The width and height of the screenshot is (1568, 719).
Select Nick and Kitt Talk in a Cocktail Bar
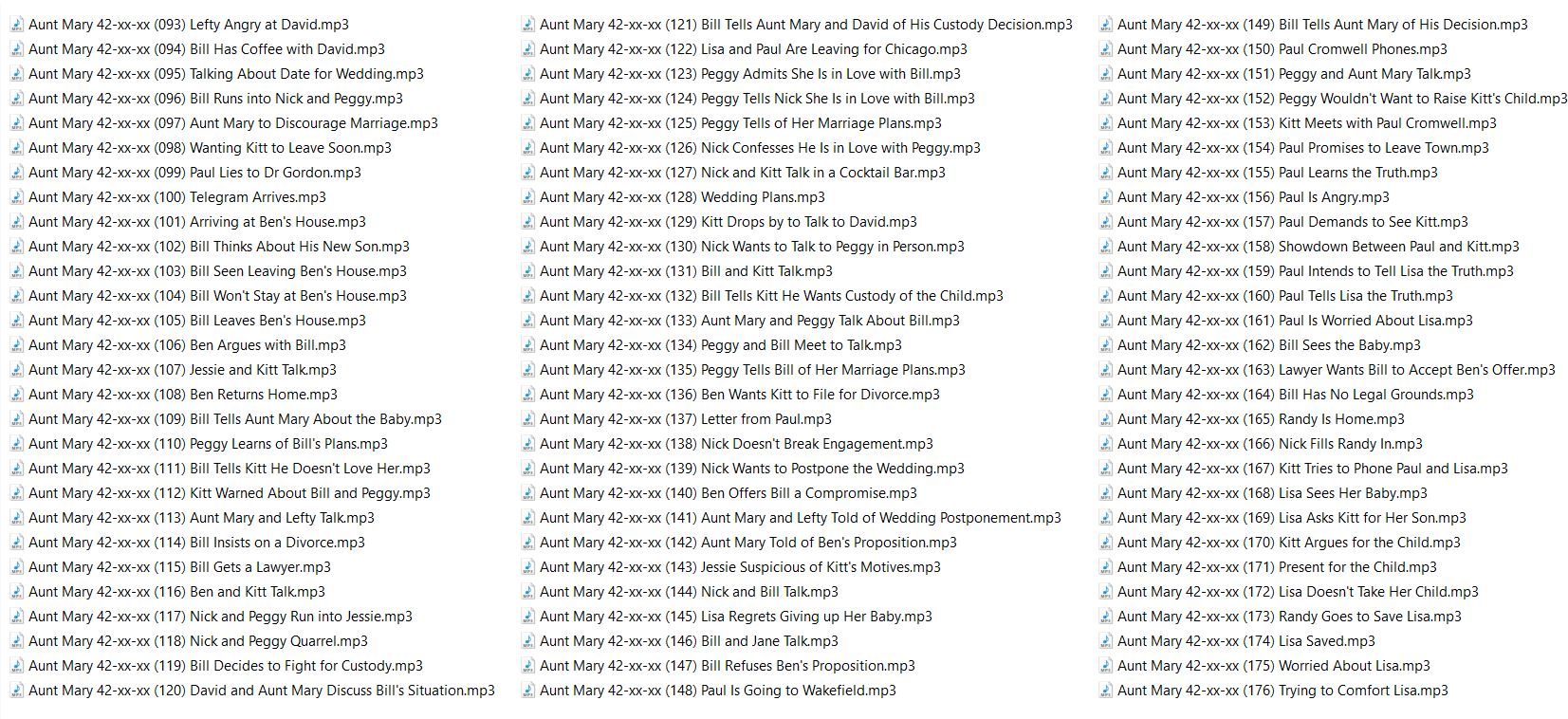(x=742, y=173)
